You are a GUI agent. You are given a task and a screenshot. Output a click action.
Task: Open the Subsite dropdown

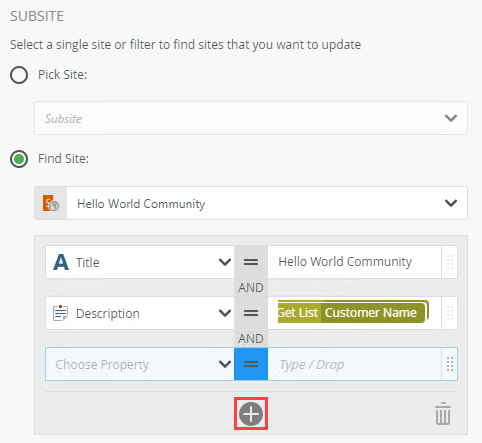tap(251, 118)
